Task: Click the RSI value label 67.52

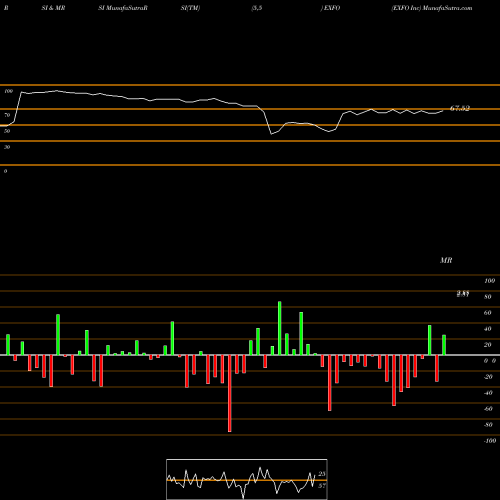Action: pos(460,108)
